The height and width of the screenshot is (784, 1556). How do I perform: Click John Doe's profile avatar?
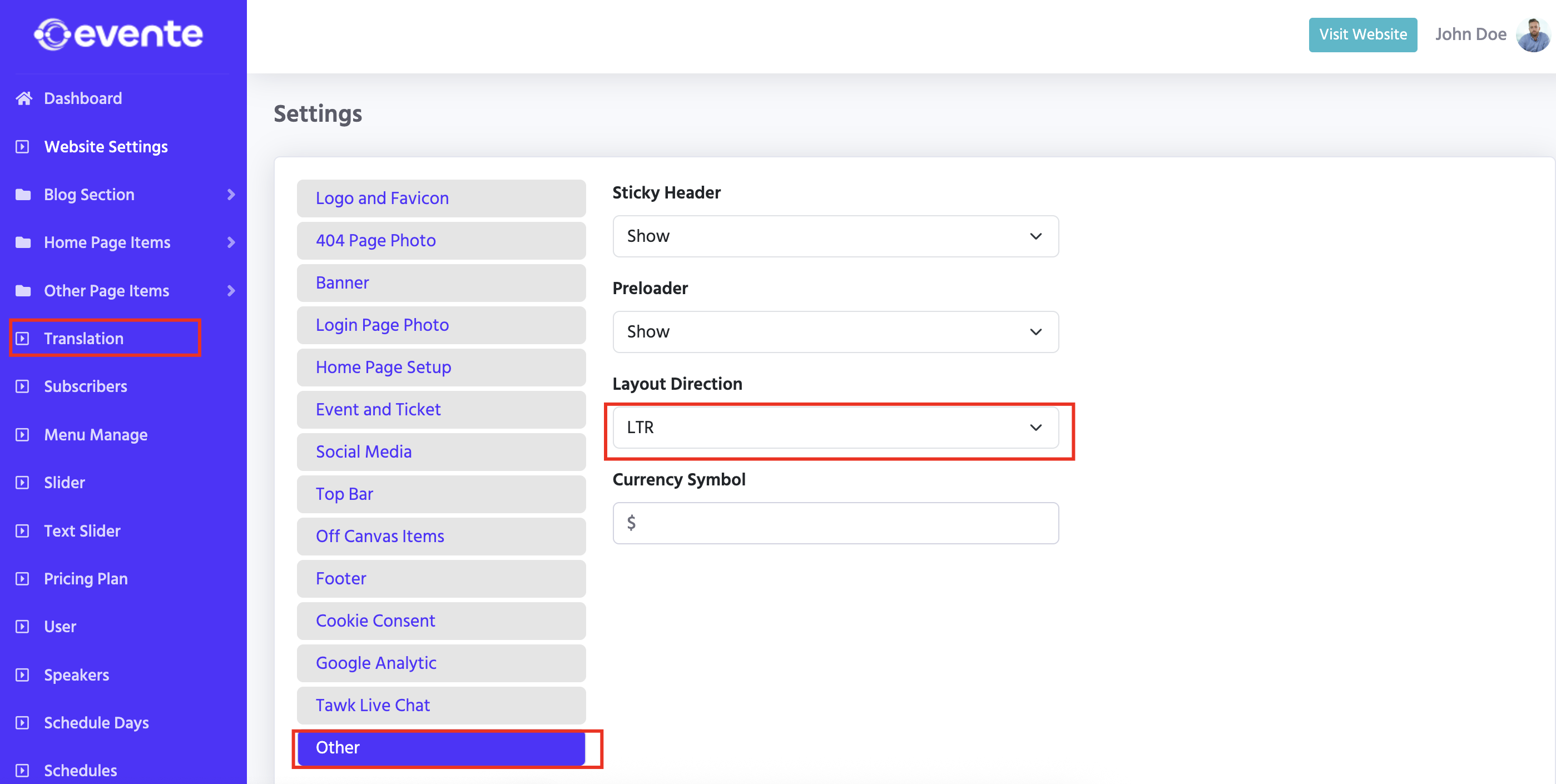tap(1533, 35)
